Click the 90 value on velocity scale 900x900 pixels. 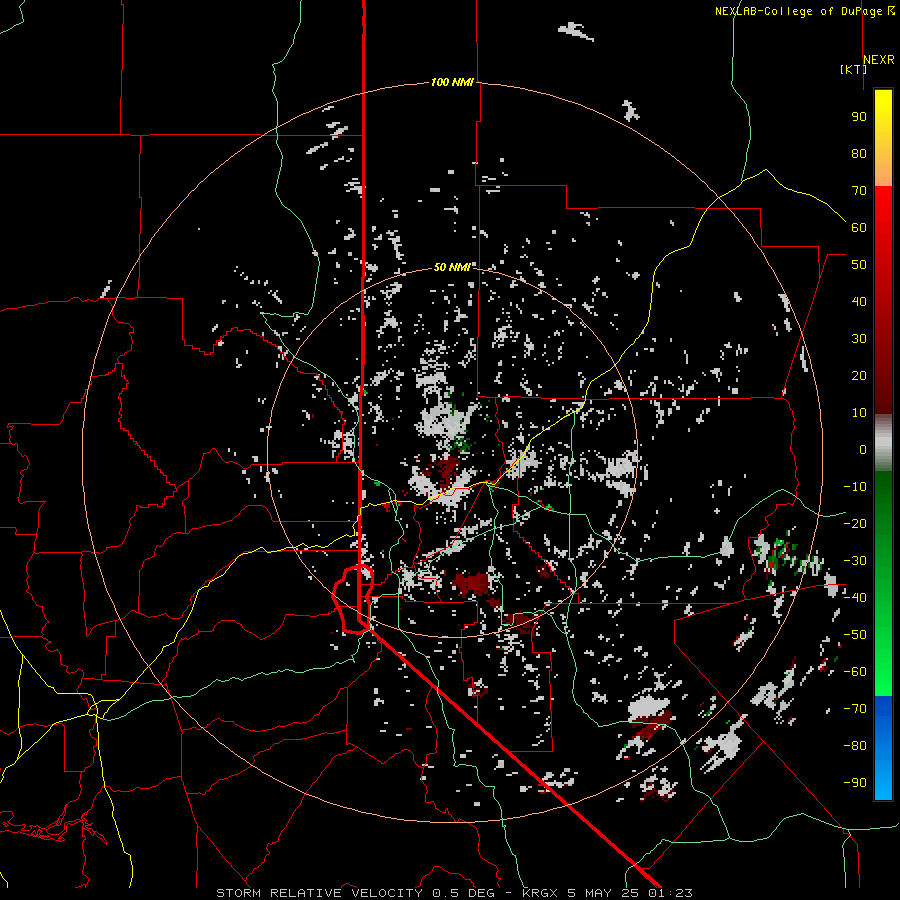point(859,117)
